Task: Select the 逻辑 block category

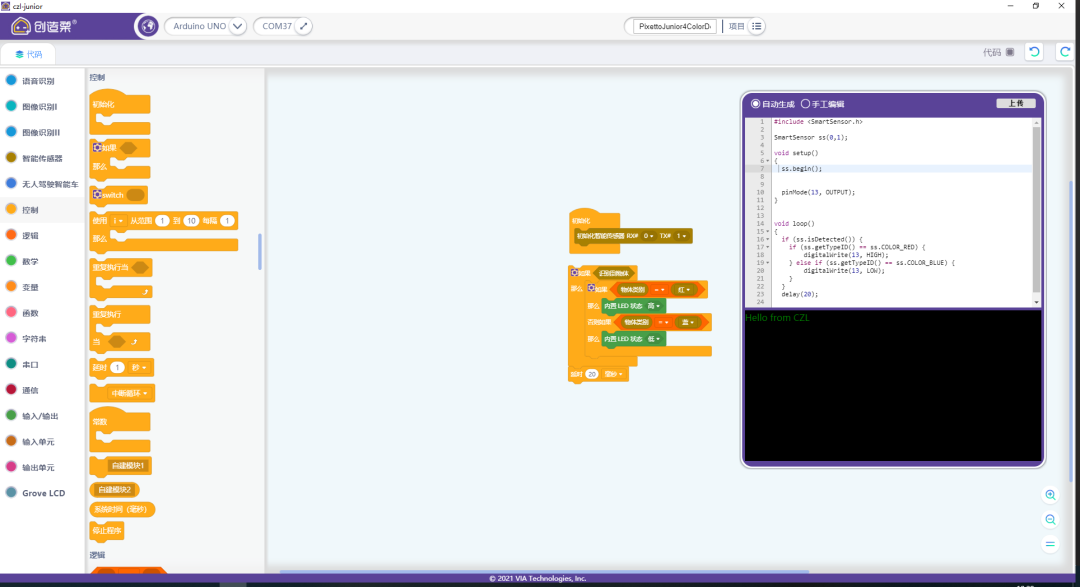Action: (30, 236)
